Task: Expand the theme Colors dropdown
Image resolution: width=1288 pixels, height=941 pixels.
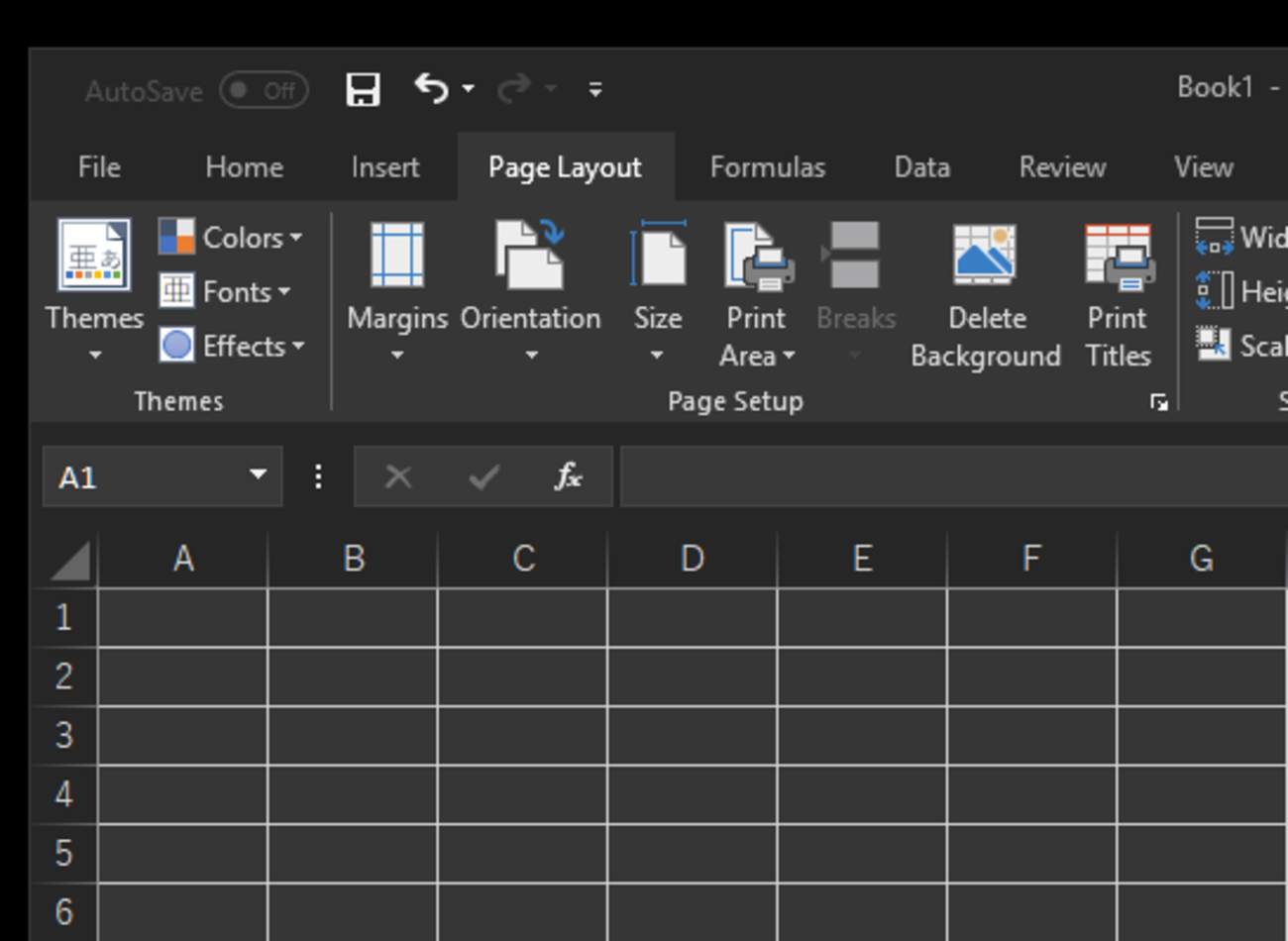Action: [x=231, y=238]
